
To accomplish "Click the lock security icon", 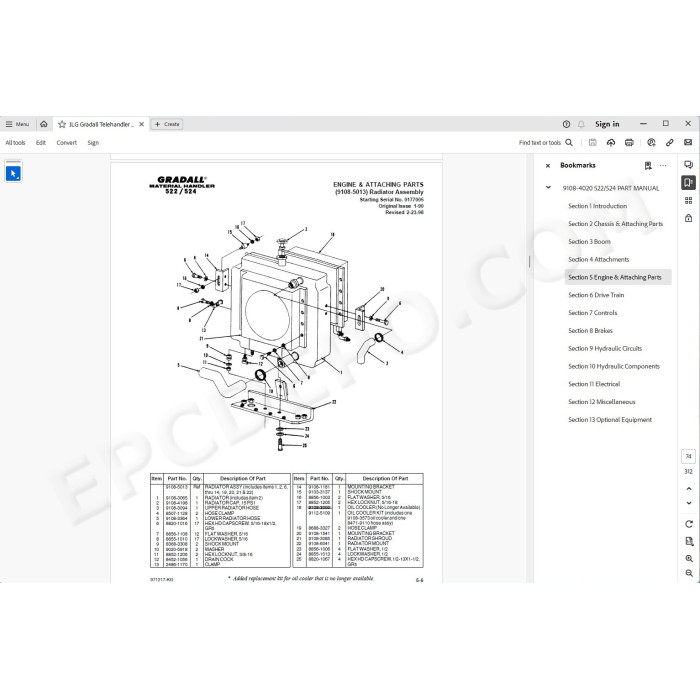I will (x=688, y=218).
